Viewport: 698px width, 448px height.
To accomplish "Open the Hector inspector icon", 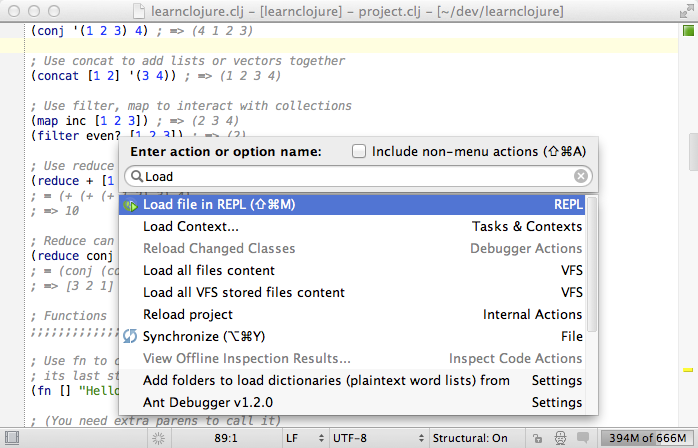I will tap(560, 438).
